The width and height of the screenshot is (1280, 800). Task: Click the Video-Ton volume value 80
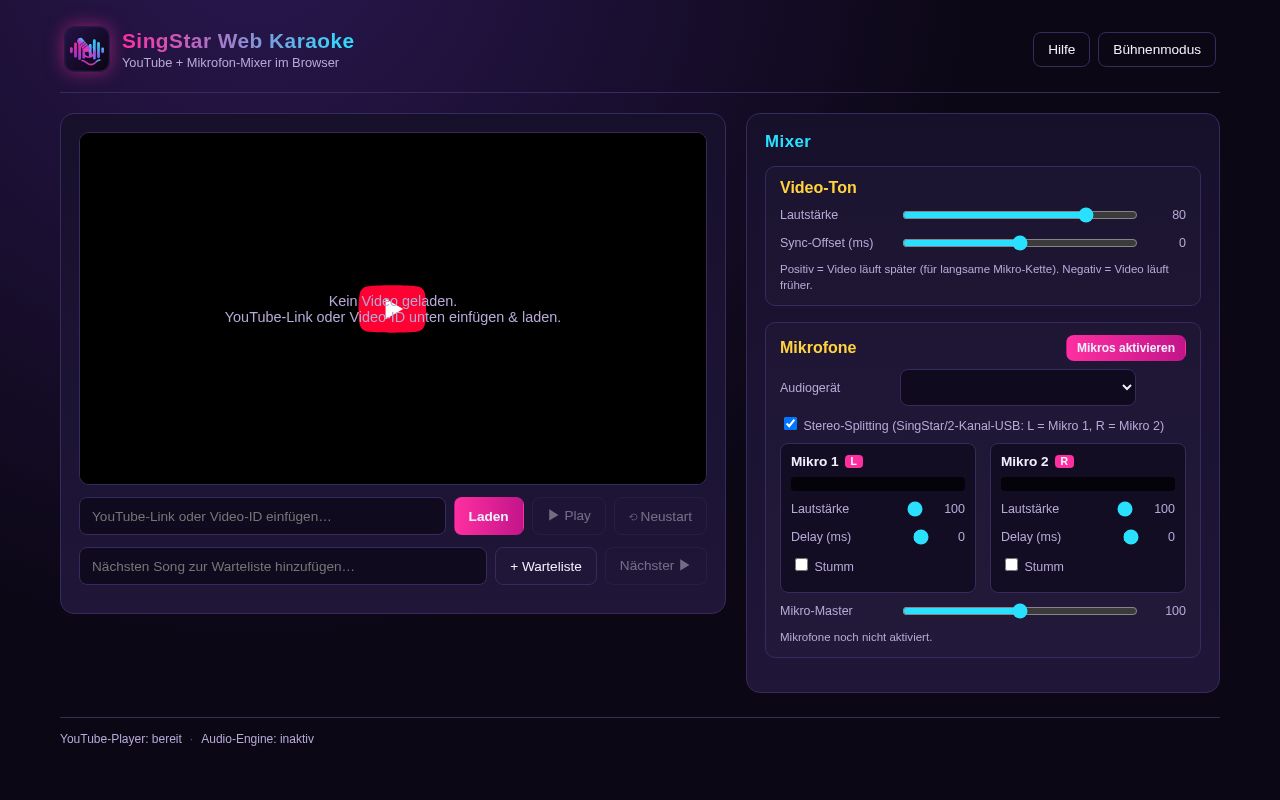(1179, 215)
